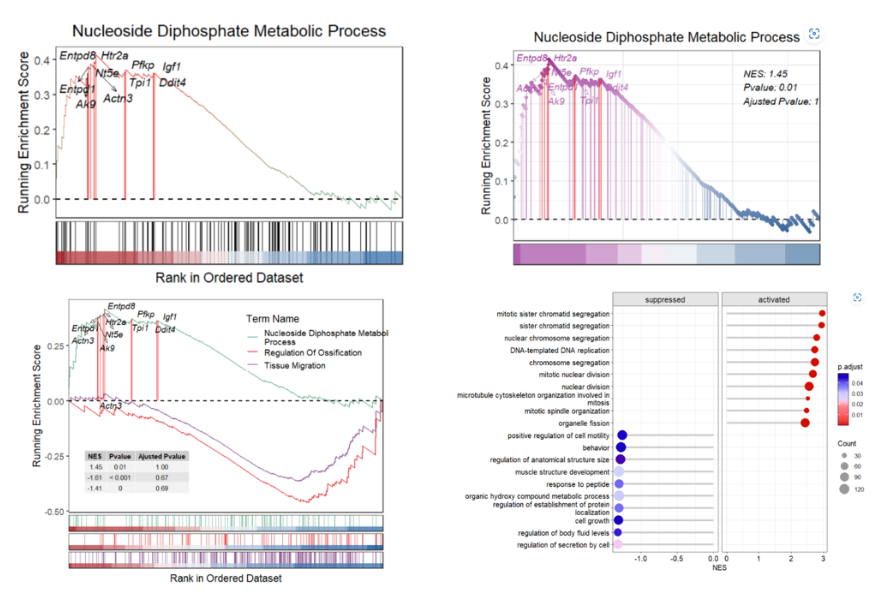Click the purple-to-blue rank bar under top-right plot
Viewport: 886px width, 598px height.
coord(667,254)
